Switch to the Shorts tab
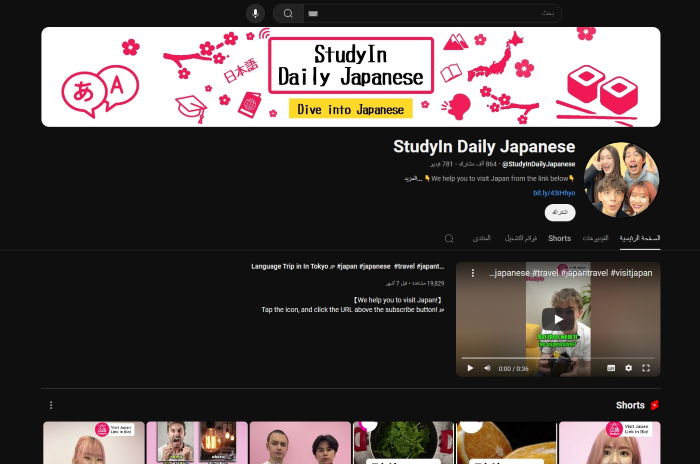This screenshot has height=464, width=700. click(x=559, y=238)
